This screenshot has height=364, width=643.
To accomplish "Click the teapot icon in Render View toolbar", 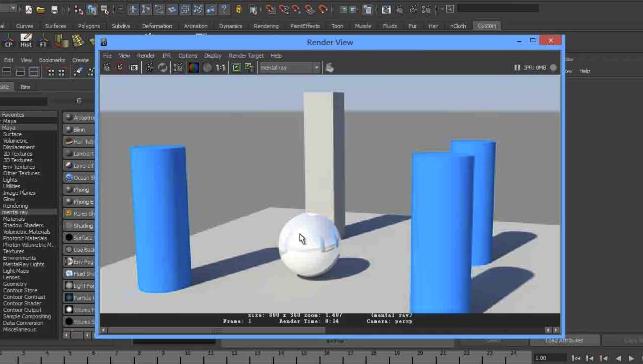I will 329,68.
